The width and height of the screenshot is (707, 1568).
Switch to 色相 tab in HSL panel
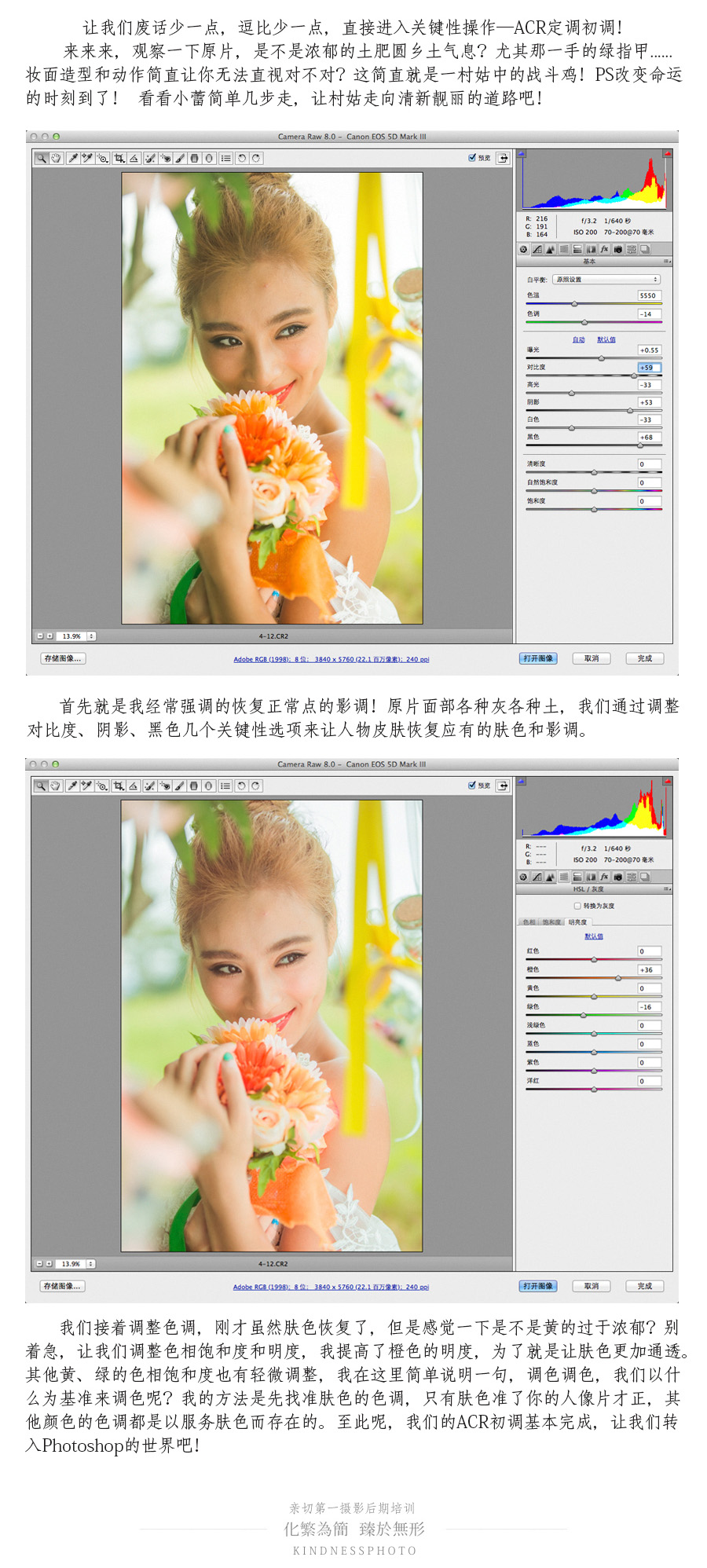point(529,922)
